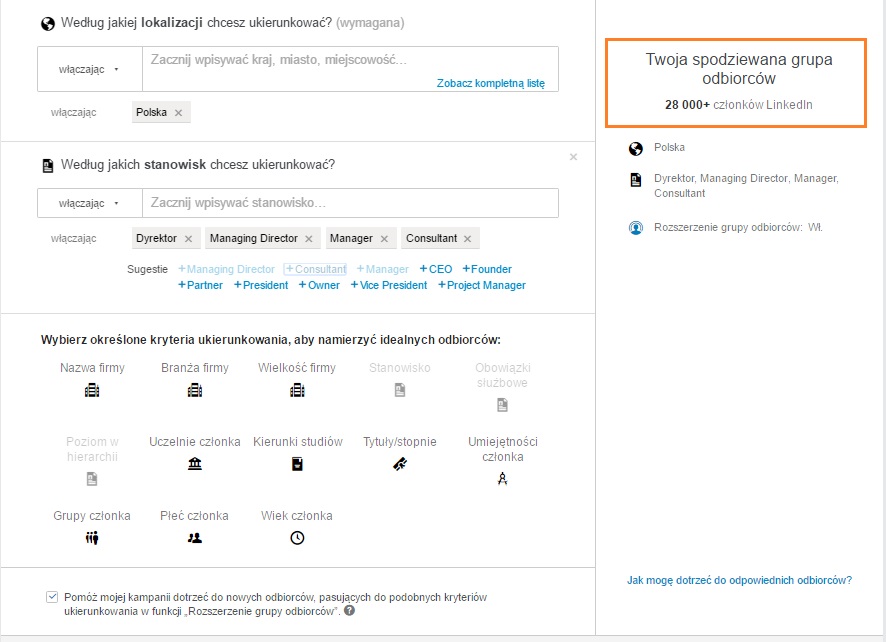886x642 pixels.
Task: Select the "Wiek członka" clock icon
Action: click(296, 537)
